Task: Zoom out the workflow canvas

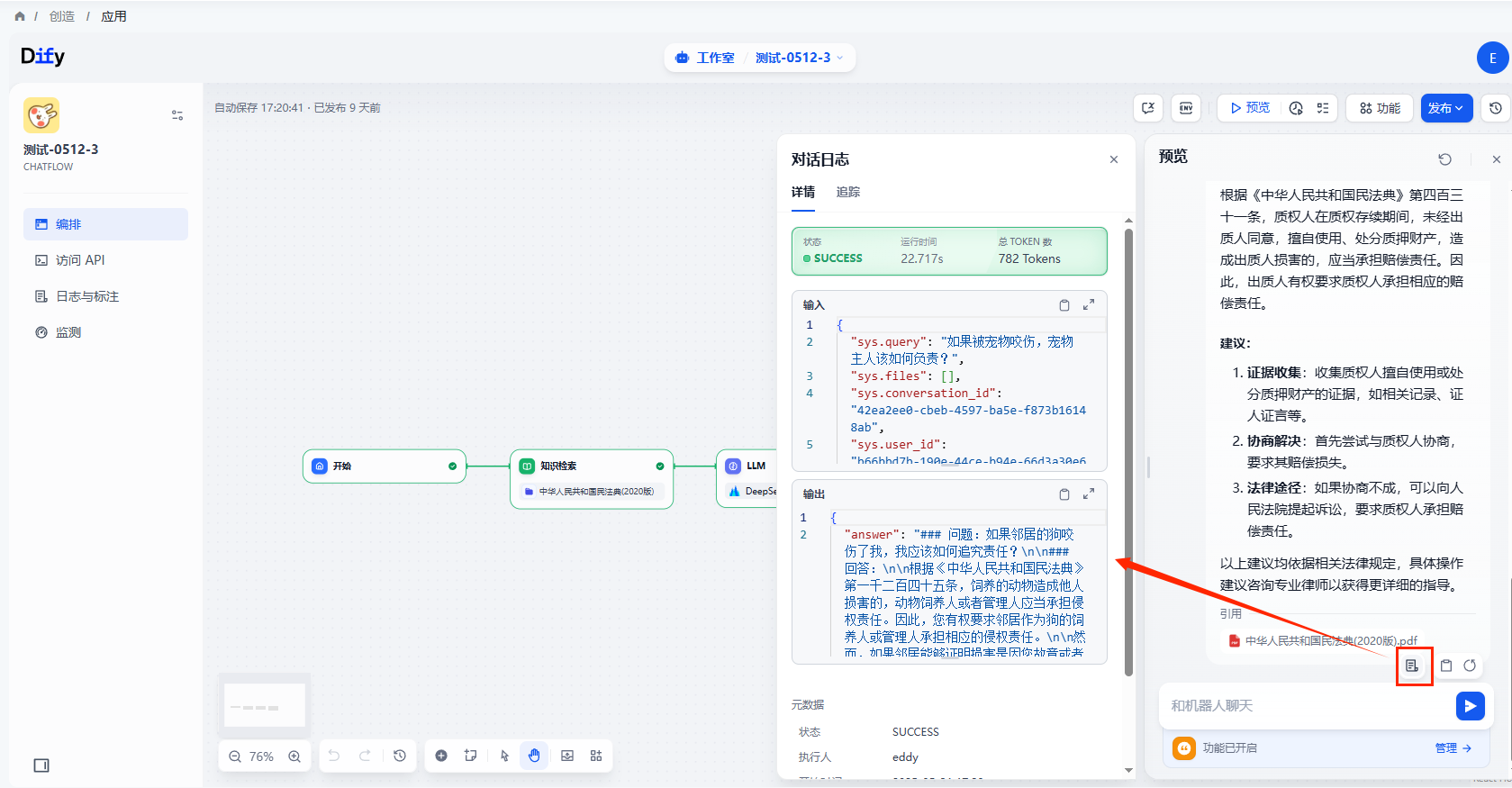Action: (x=235, y=756)
